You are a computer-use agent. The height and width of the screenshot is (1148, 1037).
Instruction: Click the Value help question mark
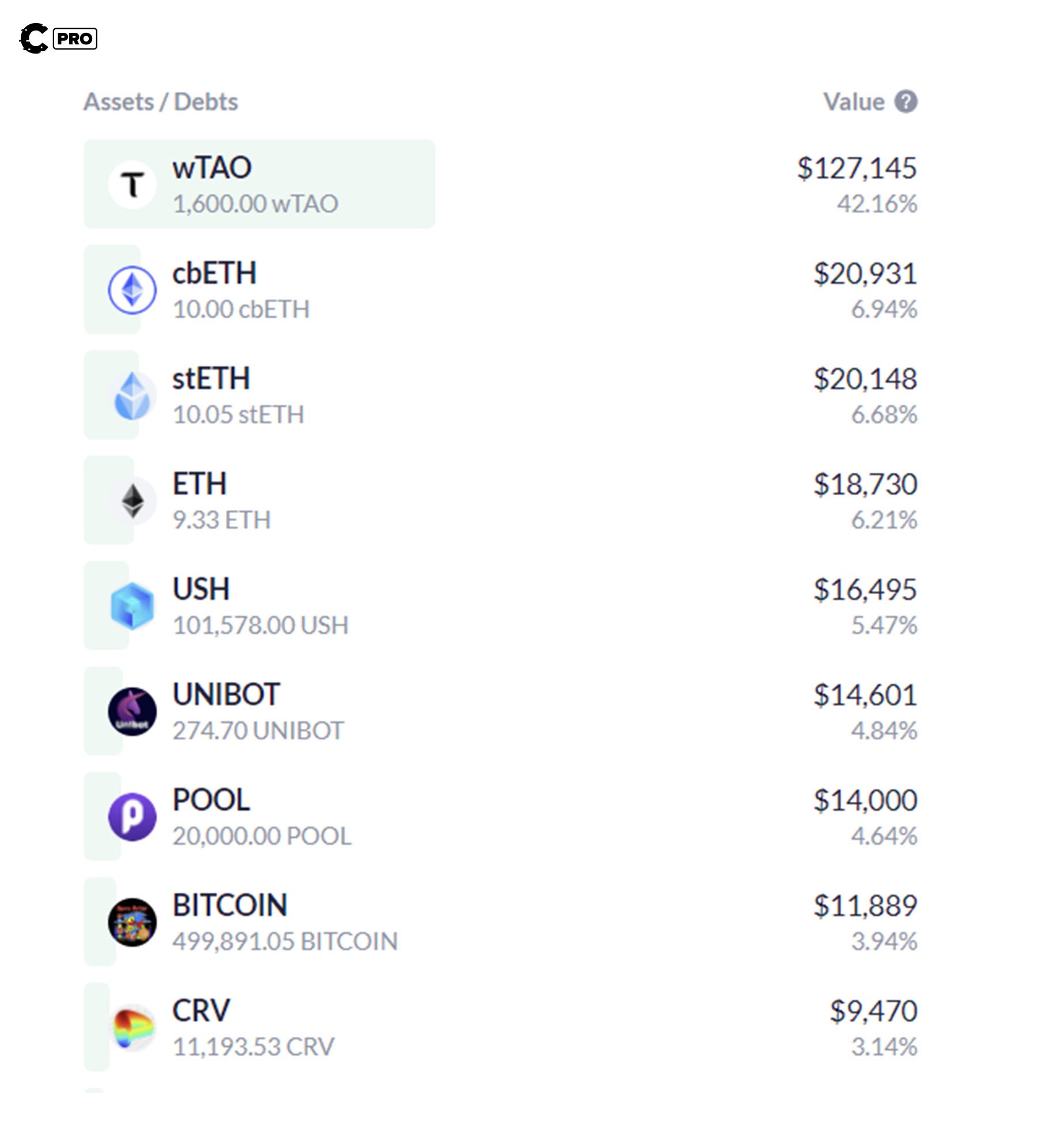pos(905,102)
